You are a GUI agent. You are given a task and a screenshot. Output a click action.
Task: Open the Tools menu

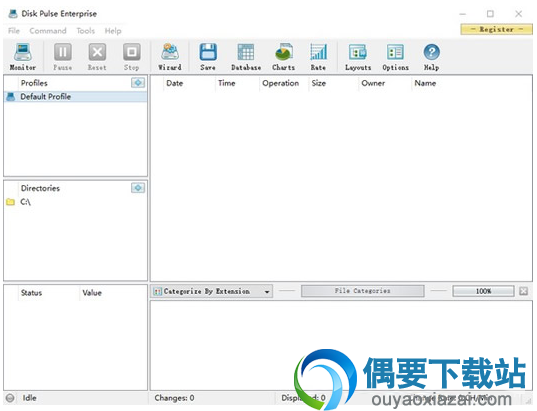[x=86, y=31]
